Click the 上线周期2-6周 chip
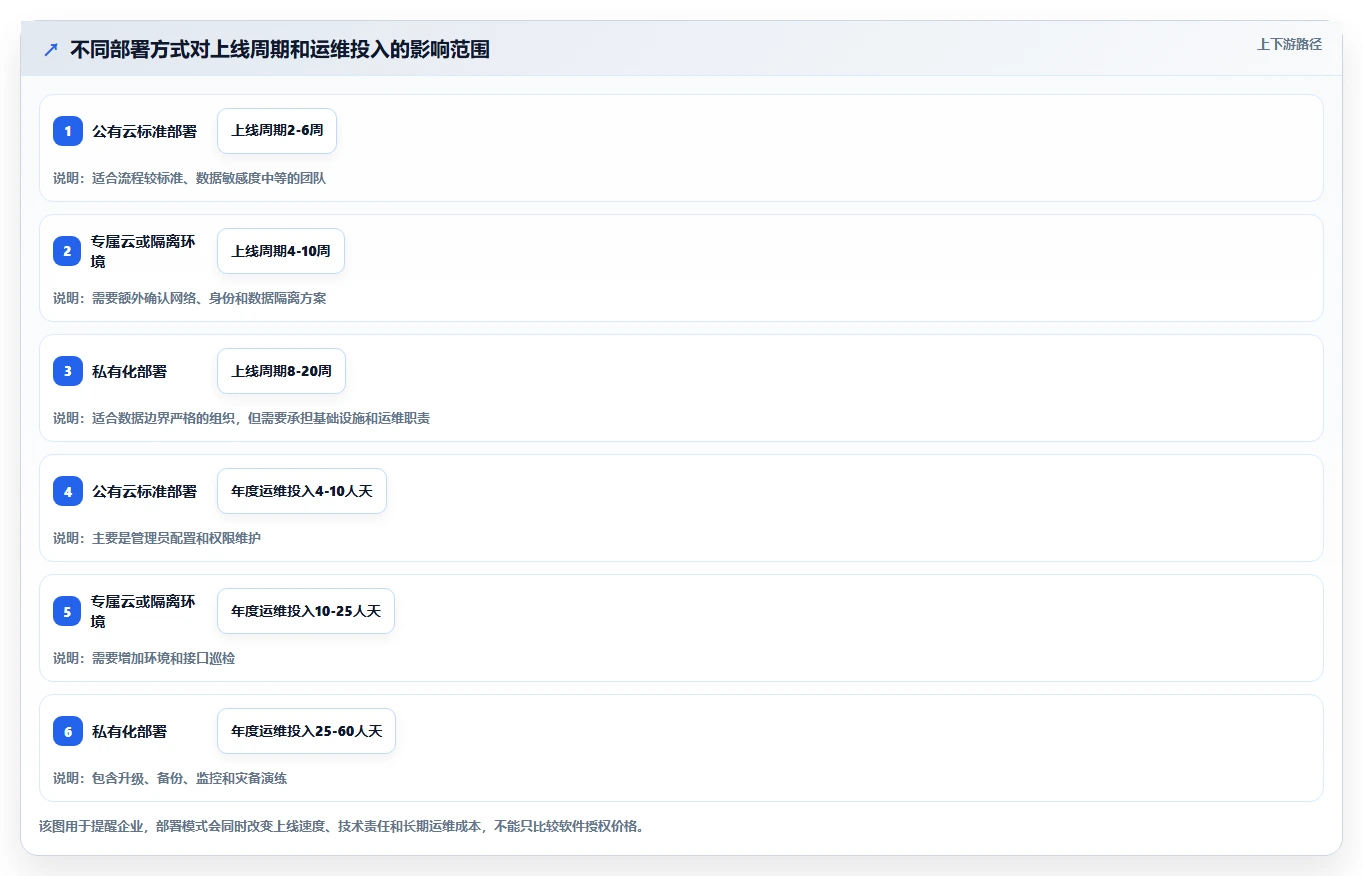The width and height of the screenshot is (1363, 876). (277, 131)
